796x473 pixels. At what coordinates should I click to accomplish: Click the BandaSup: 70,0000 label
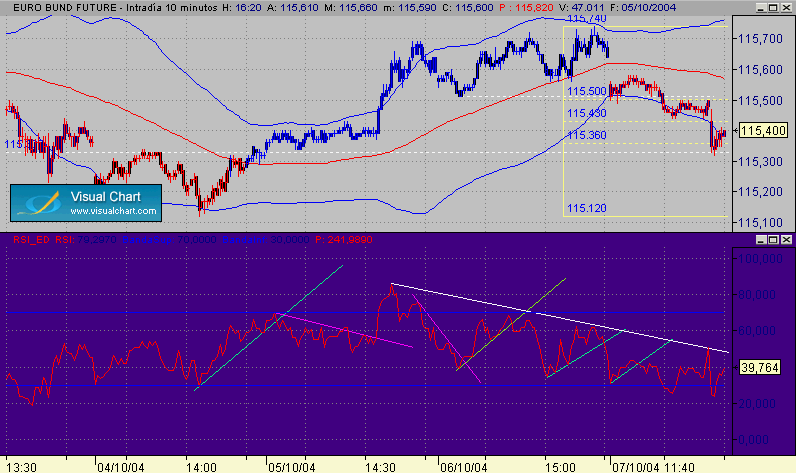click(169, 240)
